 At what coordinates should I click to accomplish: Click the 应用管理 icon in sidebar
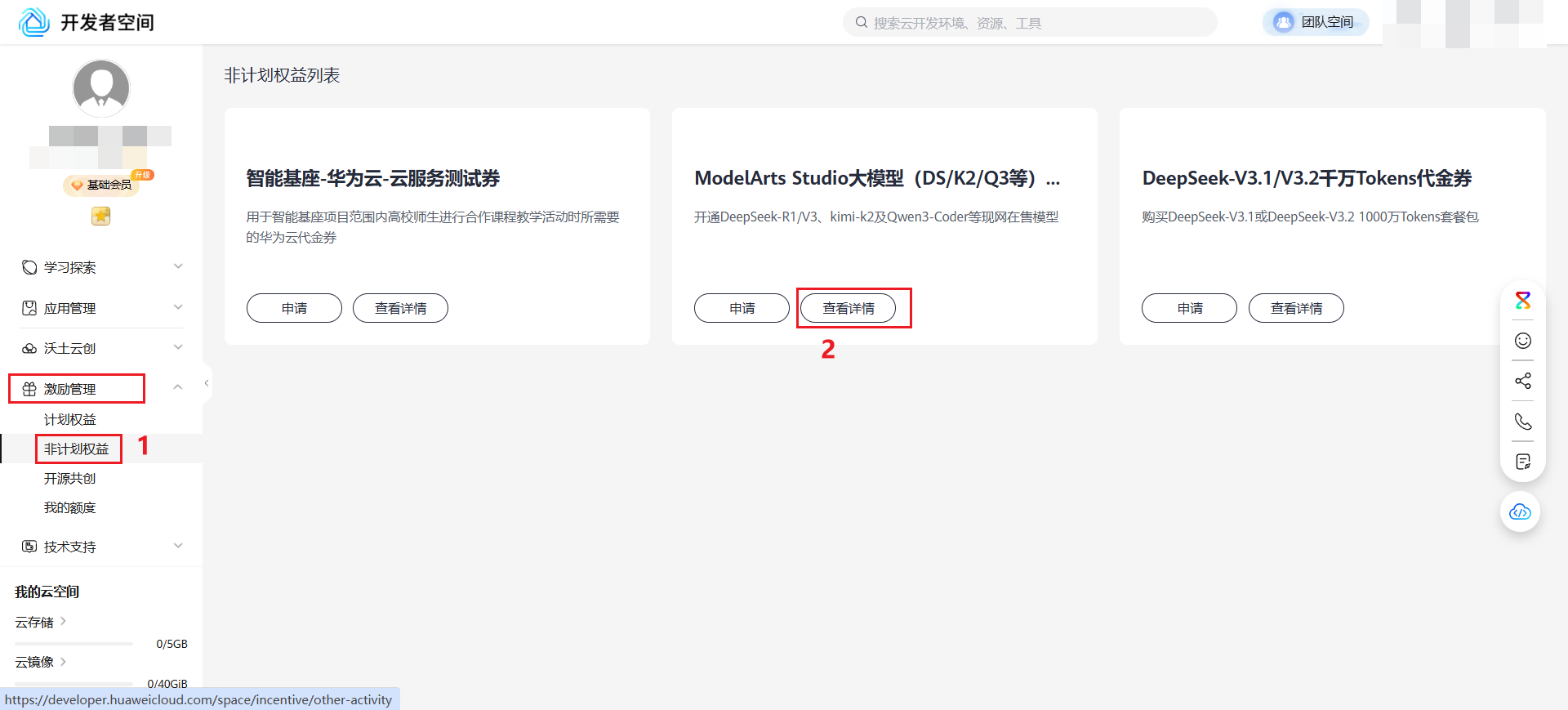29,308
